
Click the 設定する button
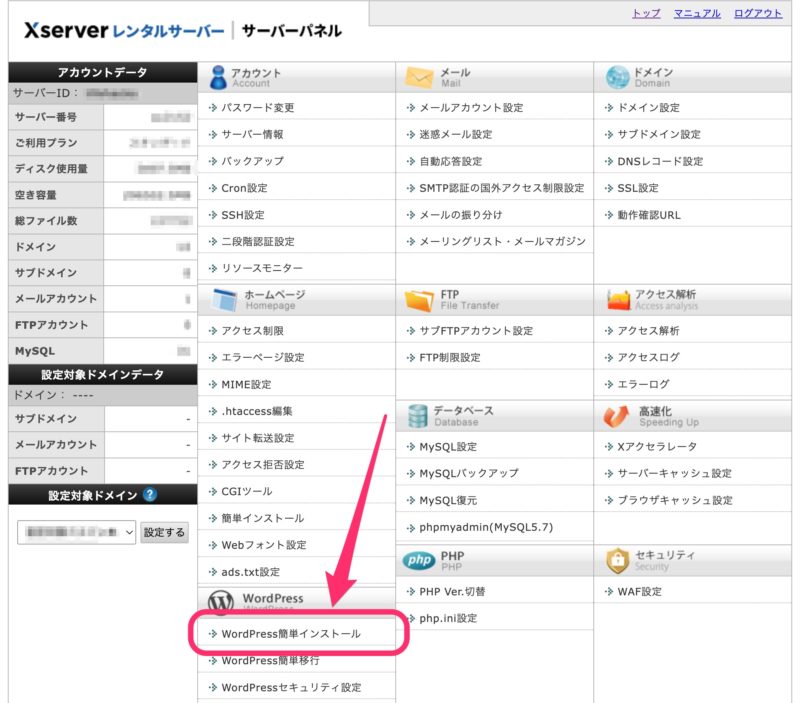pos(164,532)
